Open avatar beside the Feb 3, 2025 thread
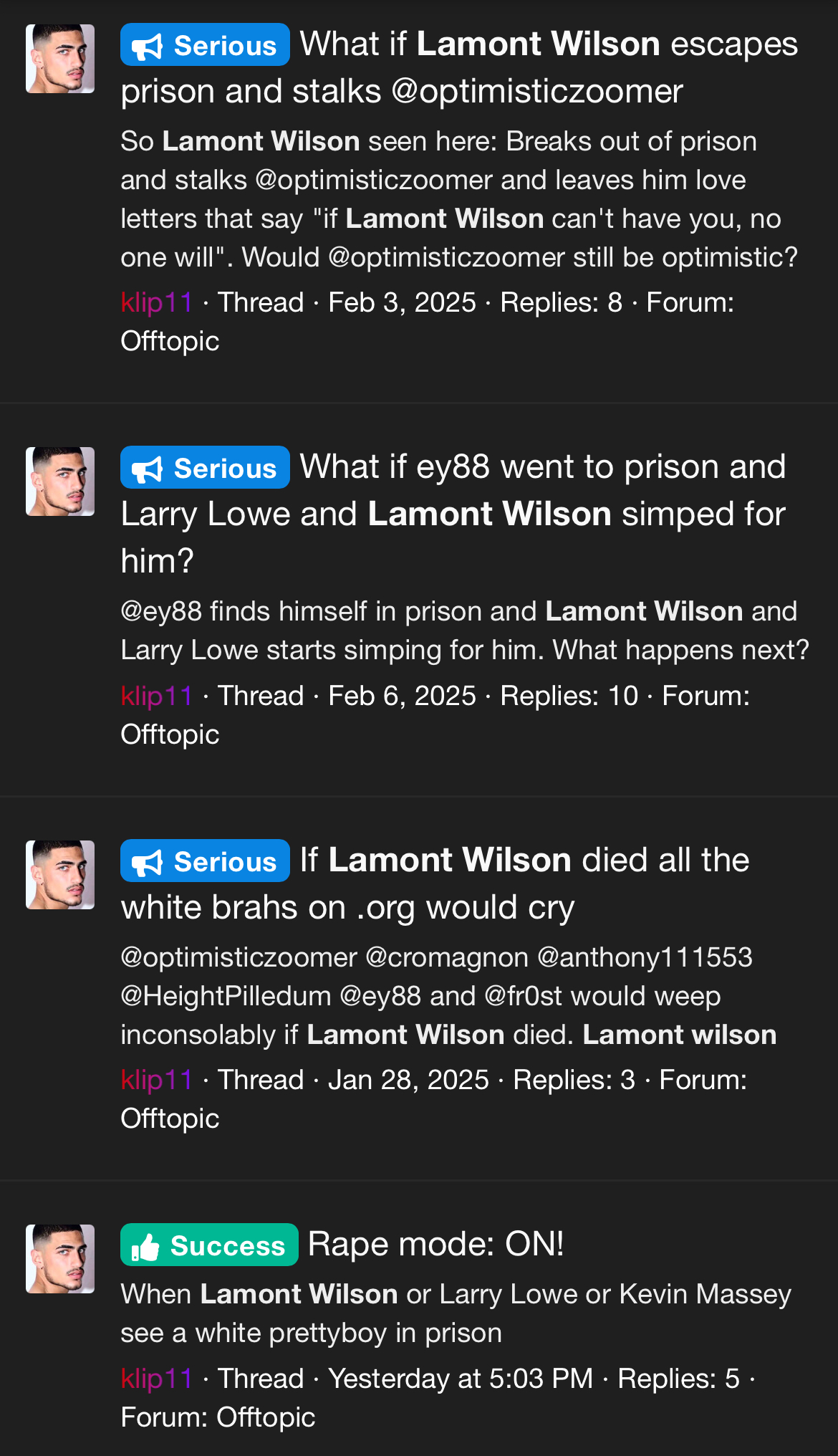 point(60,59)
